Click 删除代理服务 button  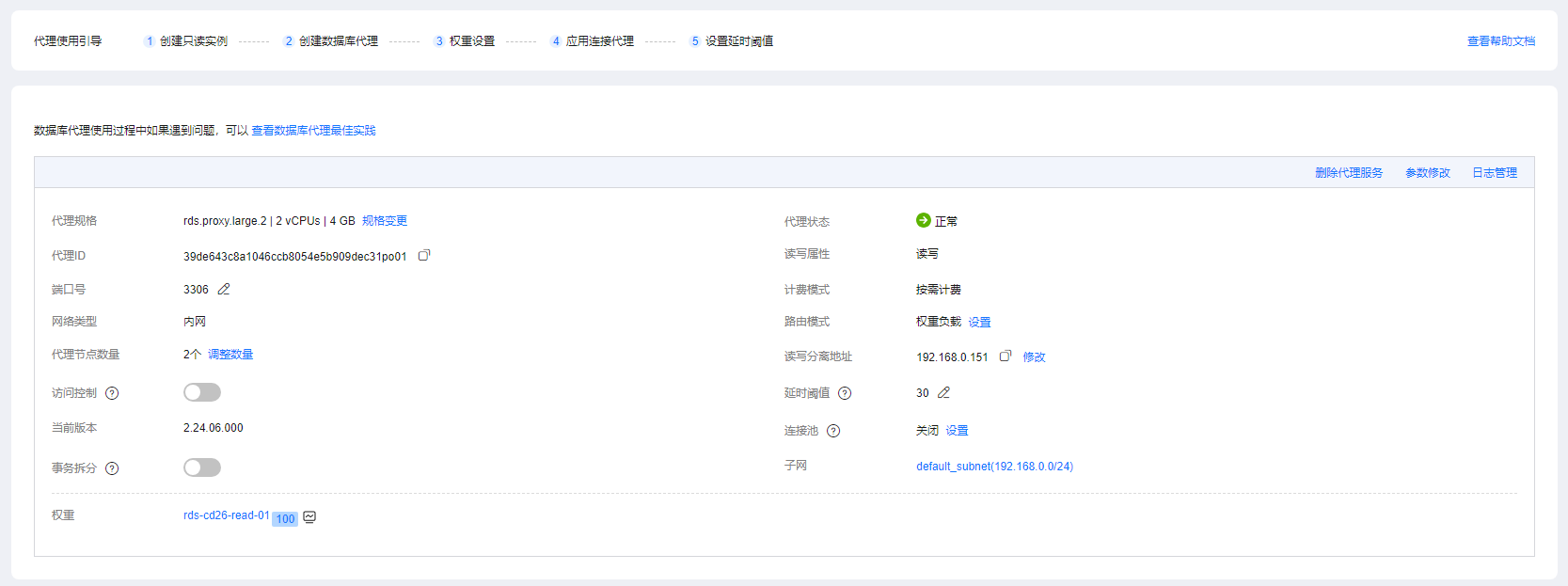(1348, 173)
